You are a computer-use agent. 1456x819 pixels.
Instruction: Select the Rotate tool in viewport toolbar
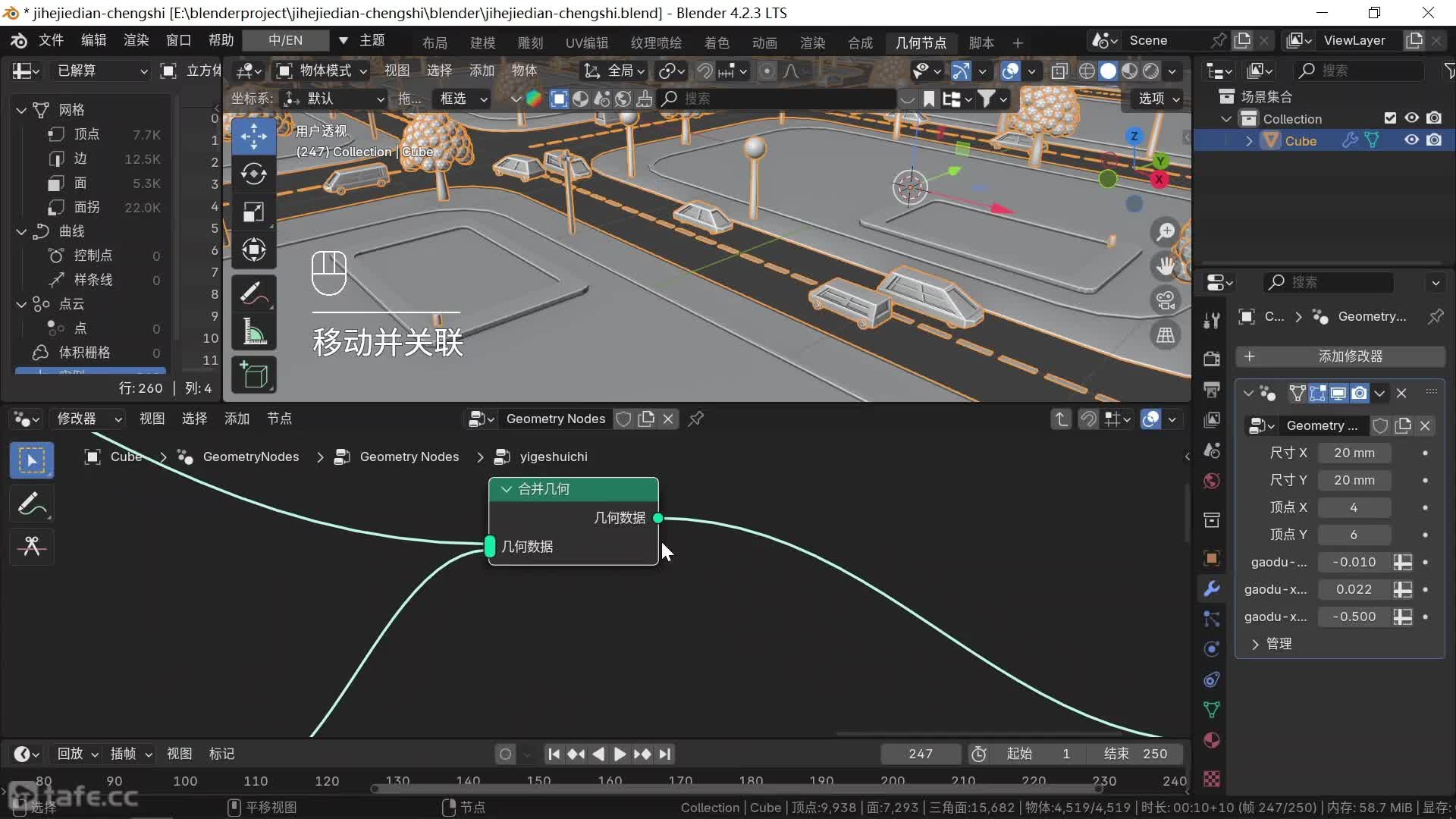pyautogui.click(x=253, y=174)
